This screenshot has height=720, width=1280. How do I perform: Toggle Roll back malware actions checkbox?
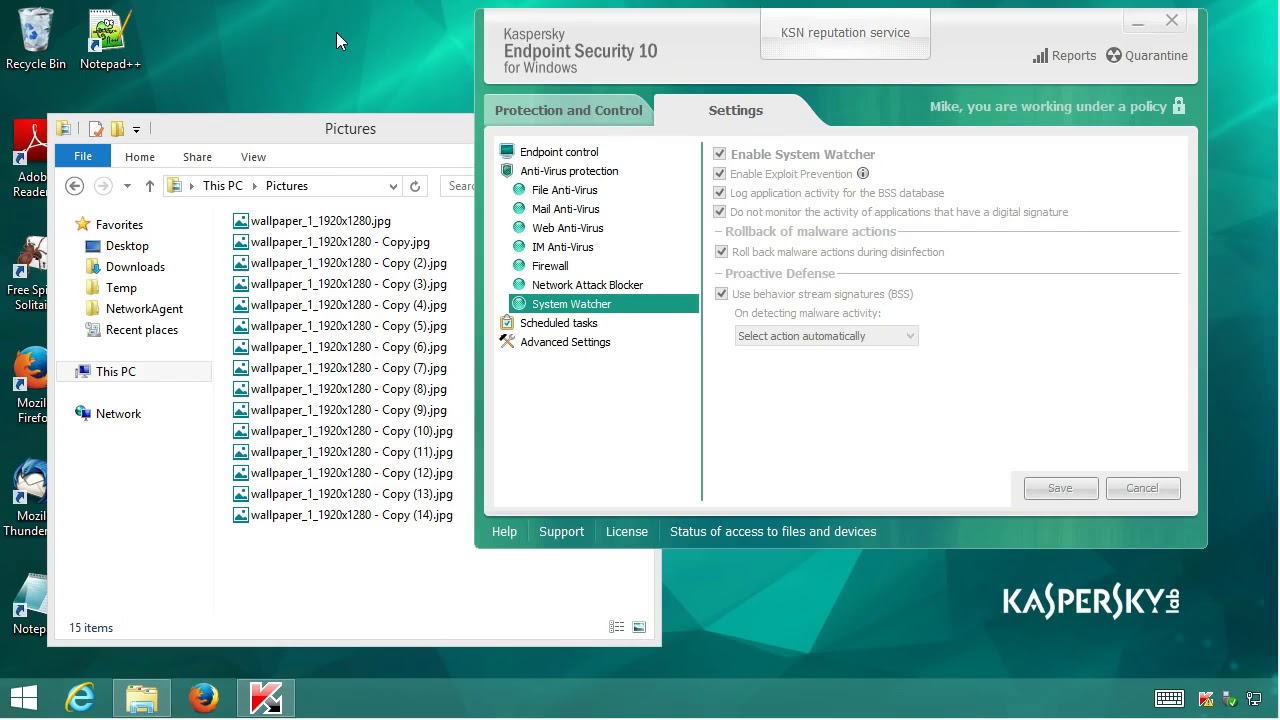coord(721,252)
